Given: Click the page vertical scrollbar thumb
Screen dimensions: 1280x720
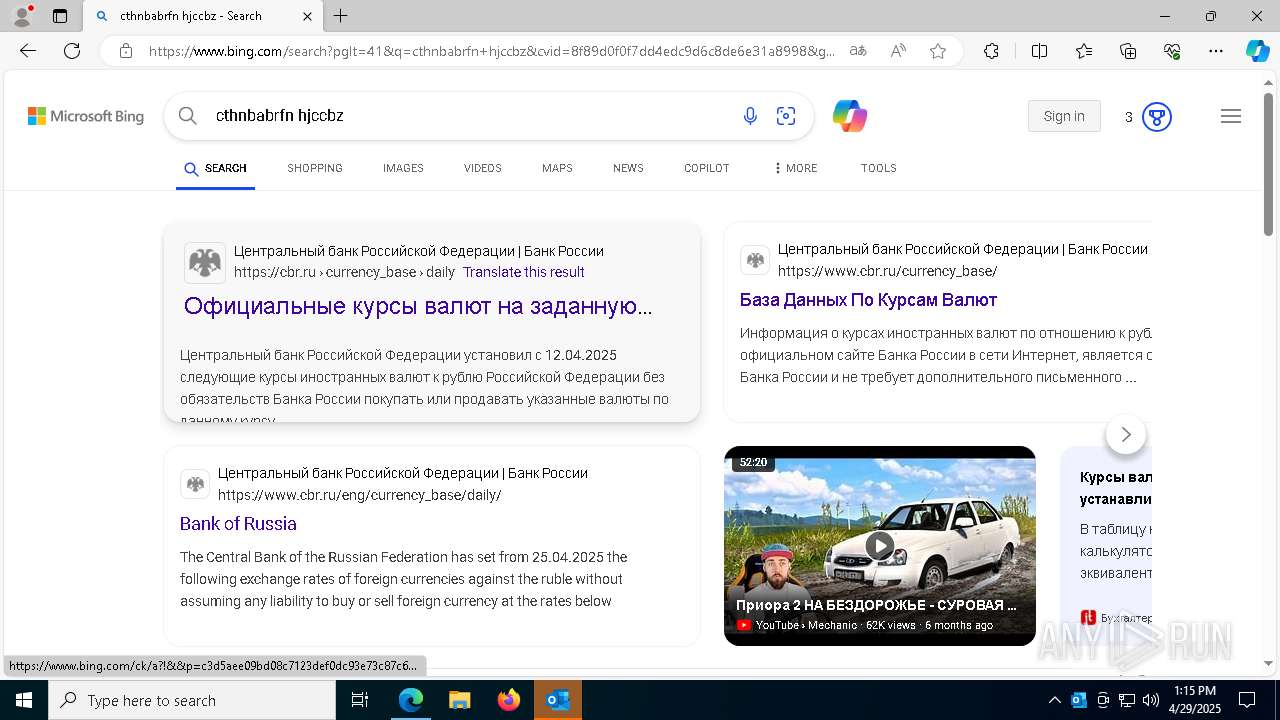Looking at the screenshot, I should (1269, 165).
